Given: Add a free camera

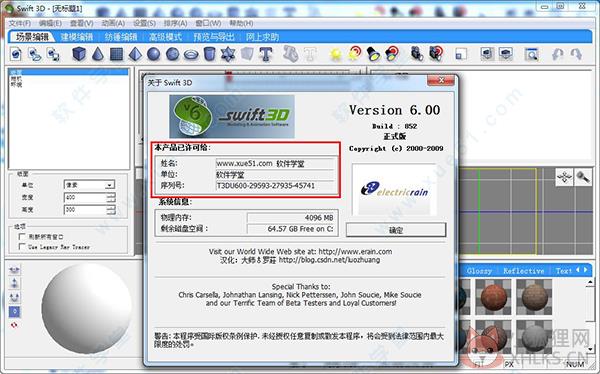Looking at the screenshot, I should [x=416, y=54].
